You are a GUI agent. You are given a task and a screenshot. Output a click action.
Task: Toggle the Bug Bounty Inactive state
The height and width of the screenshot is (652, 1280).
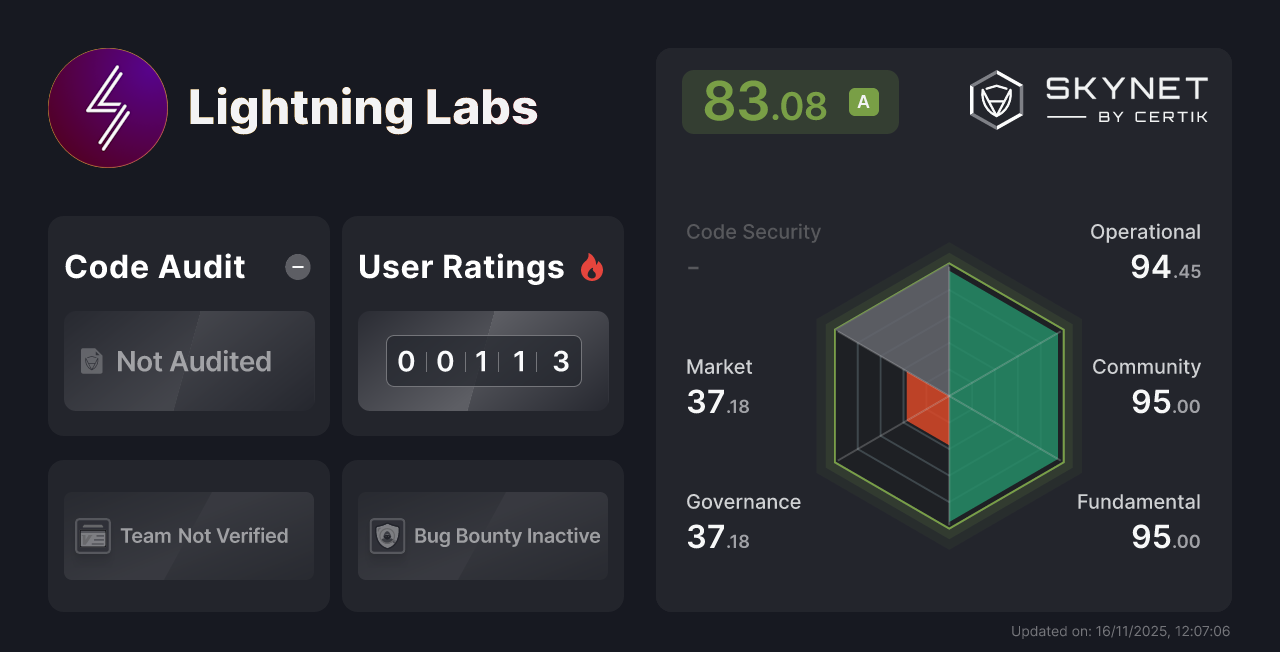[482, 536]
